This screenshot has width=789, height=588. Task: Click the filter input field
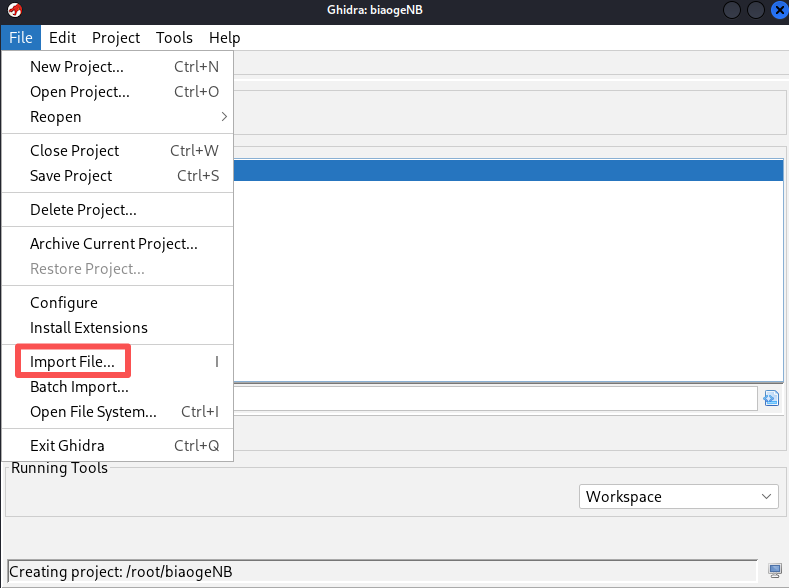tap(496, 398)
